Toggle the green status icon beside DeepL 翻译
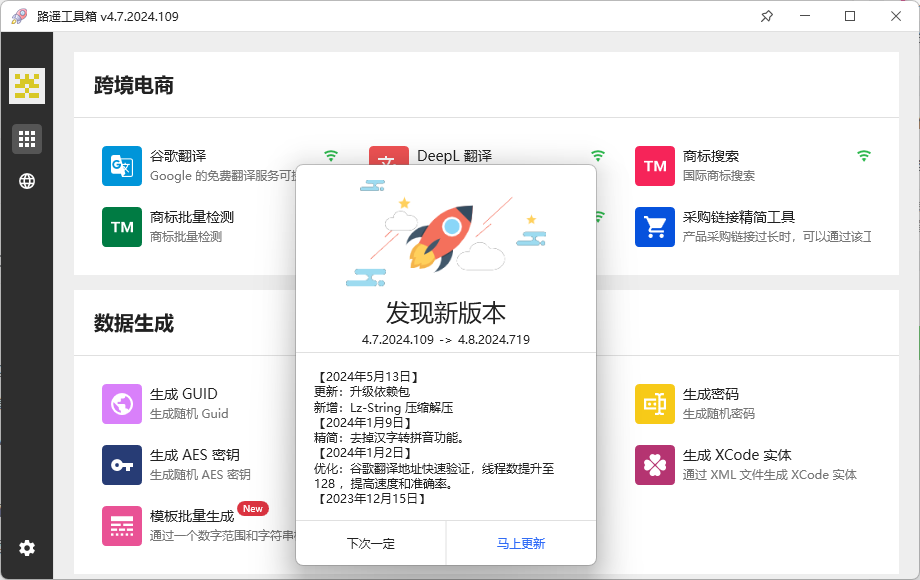The height and width of the screenshot is (580, 920). 598,157
